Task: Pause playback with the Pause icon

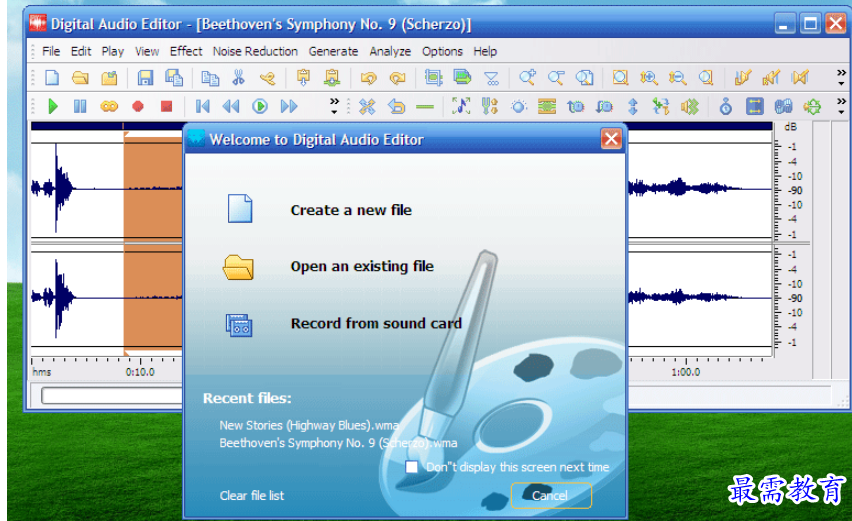Action: (x=81, y=106)
